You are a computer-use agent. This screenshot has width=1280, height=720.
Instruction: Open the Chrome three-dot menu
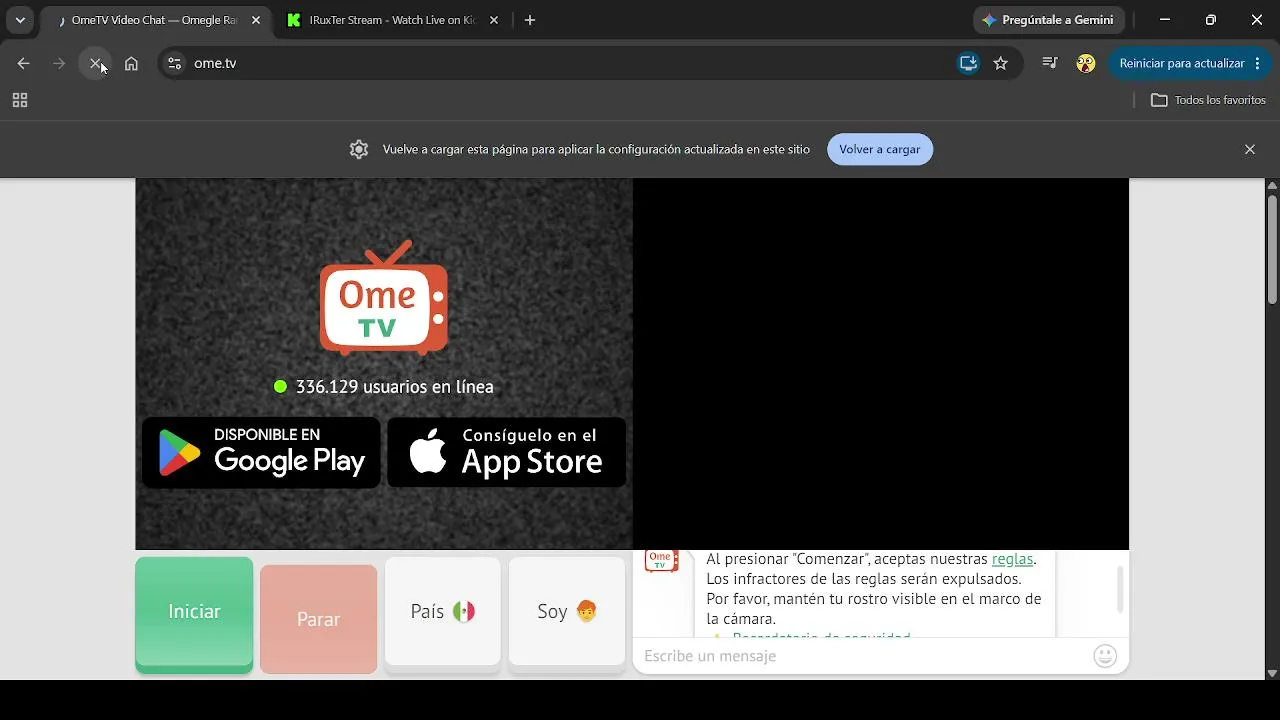point(1257,63)
